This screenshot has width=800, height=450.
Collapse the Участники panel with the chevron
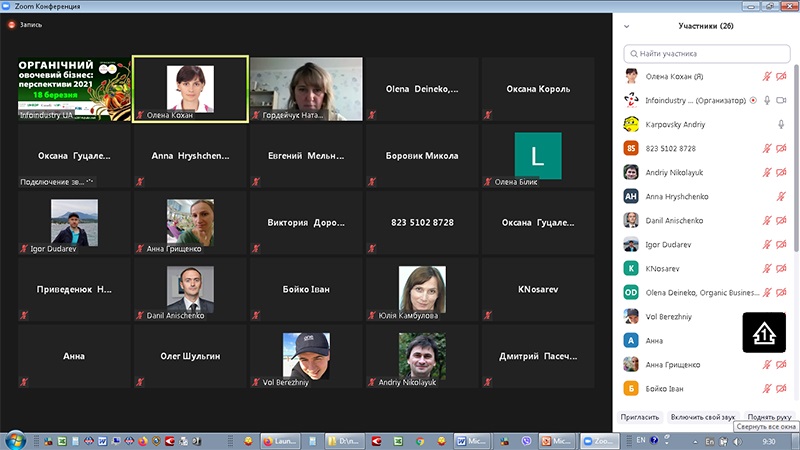627,26
